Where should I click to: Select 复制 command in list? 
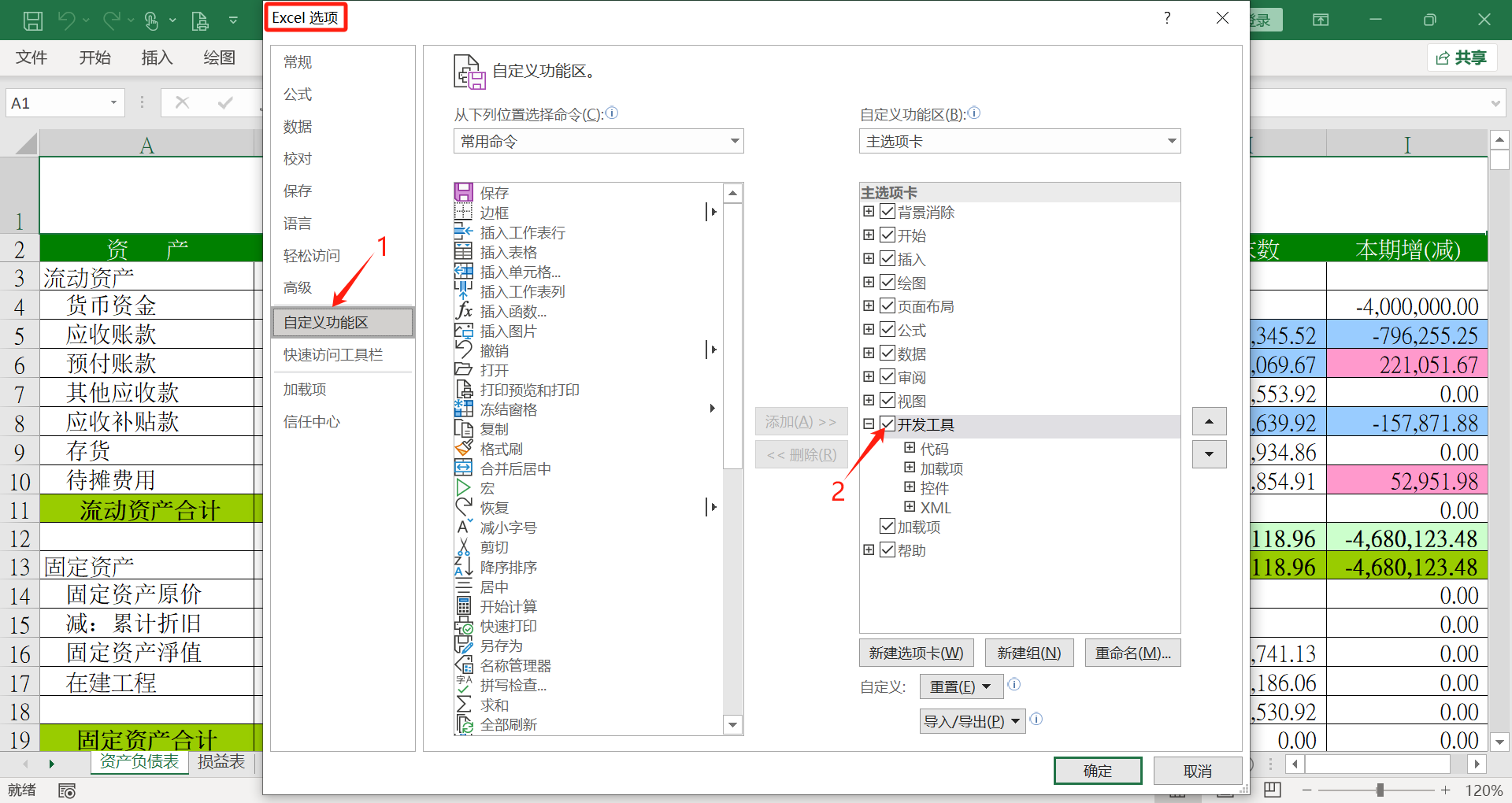click(x=494, y=429)
